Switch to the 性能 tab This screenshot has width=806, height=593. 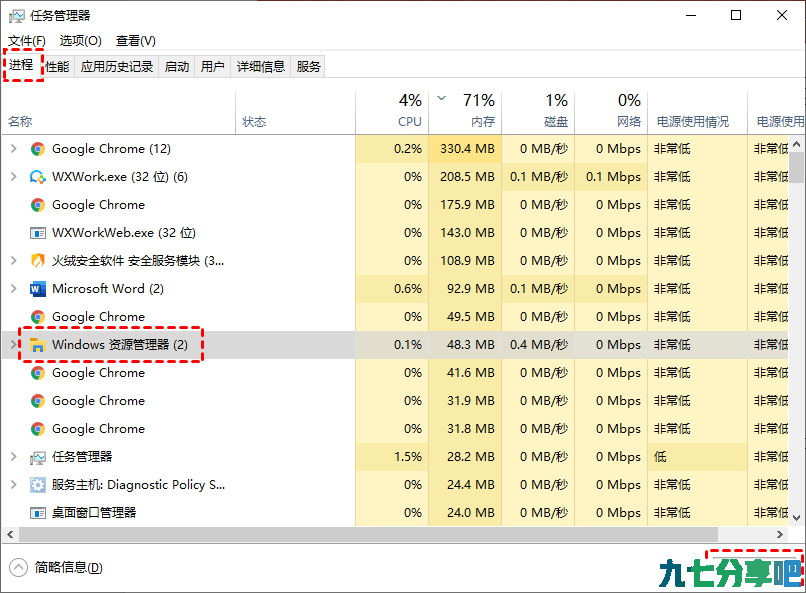coord(57,66)
